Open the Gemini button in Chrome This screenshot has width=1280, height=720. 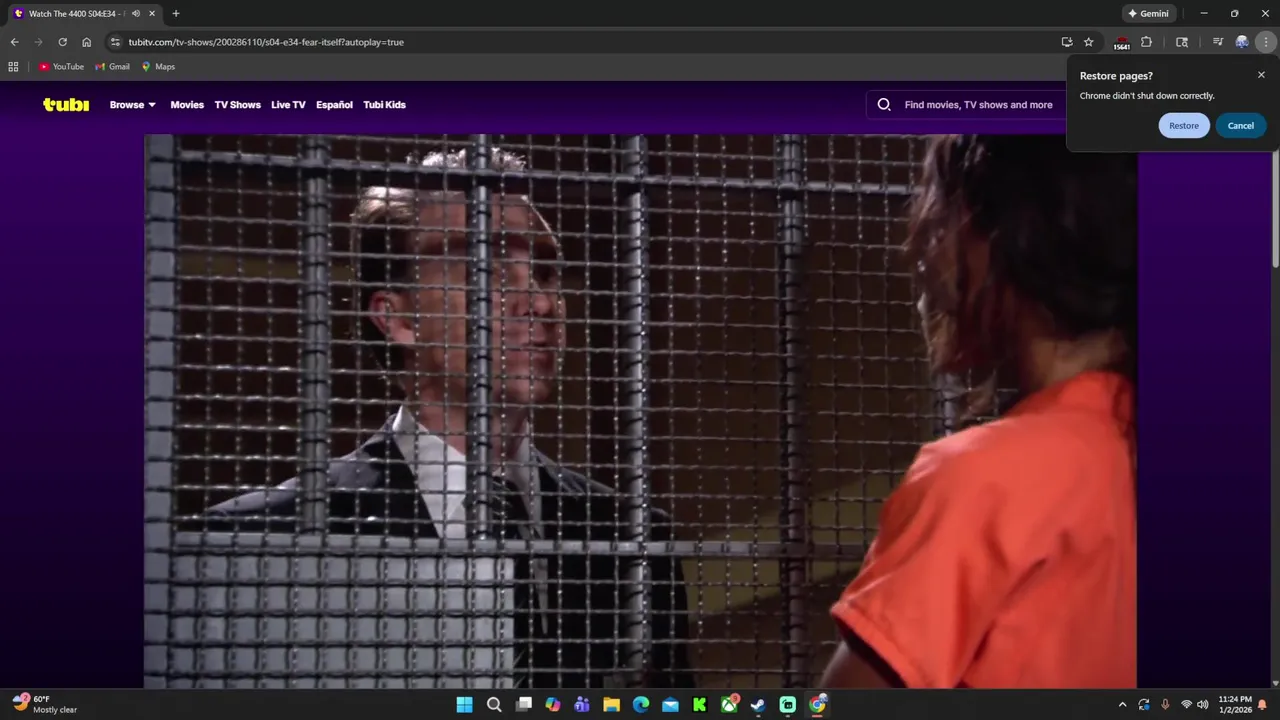tap(1148, 14)
